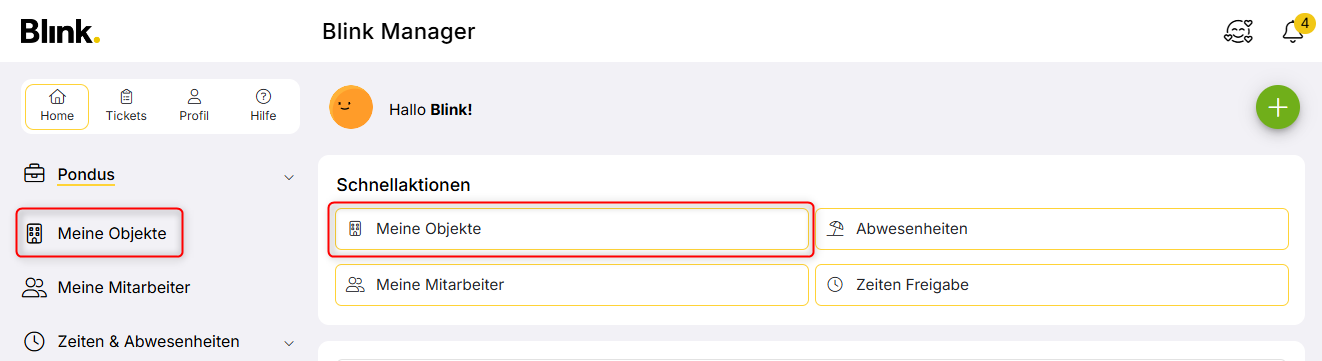
Task: Switch to the Home tab
Action: (x=57, y=106)
